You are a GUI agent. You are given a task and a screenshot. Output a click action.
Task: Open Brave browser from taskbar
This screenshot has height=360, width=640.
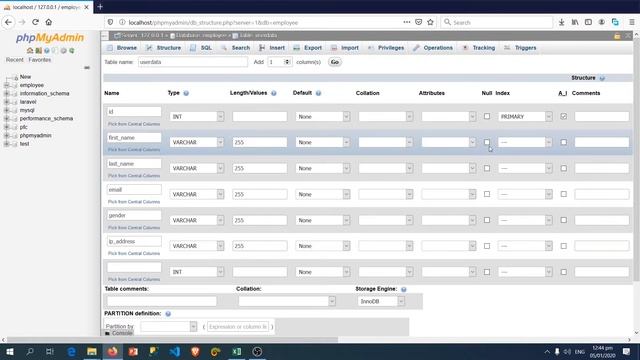point(196,351)
